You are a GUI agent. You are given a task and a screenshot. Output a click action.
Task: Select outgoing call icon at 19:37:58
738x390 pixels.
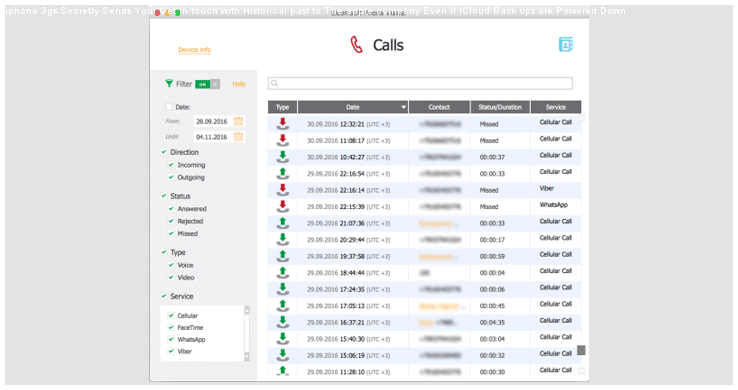pyautogui.click(x=282, y=256)
